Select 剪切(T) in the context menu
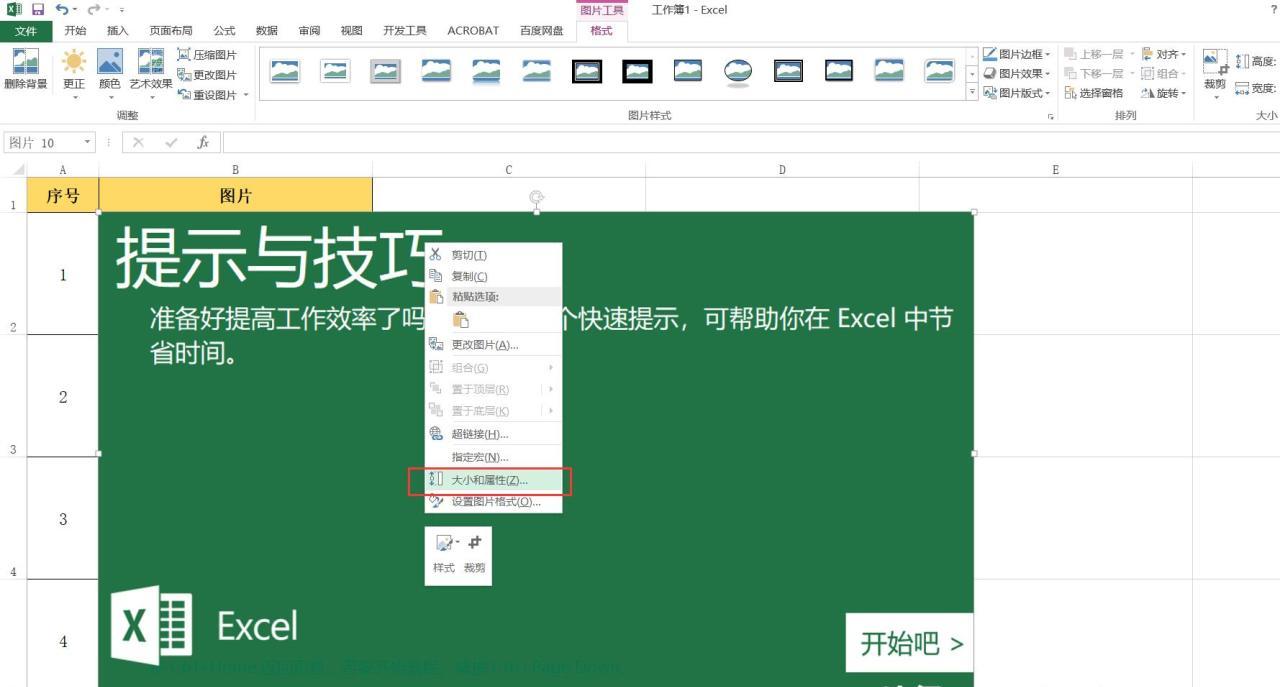 click(493, 255)
